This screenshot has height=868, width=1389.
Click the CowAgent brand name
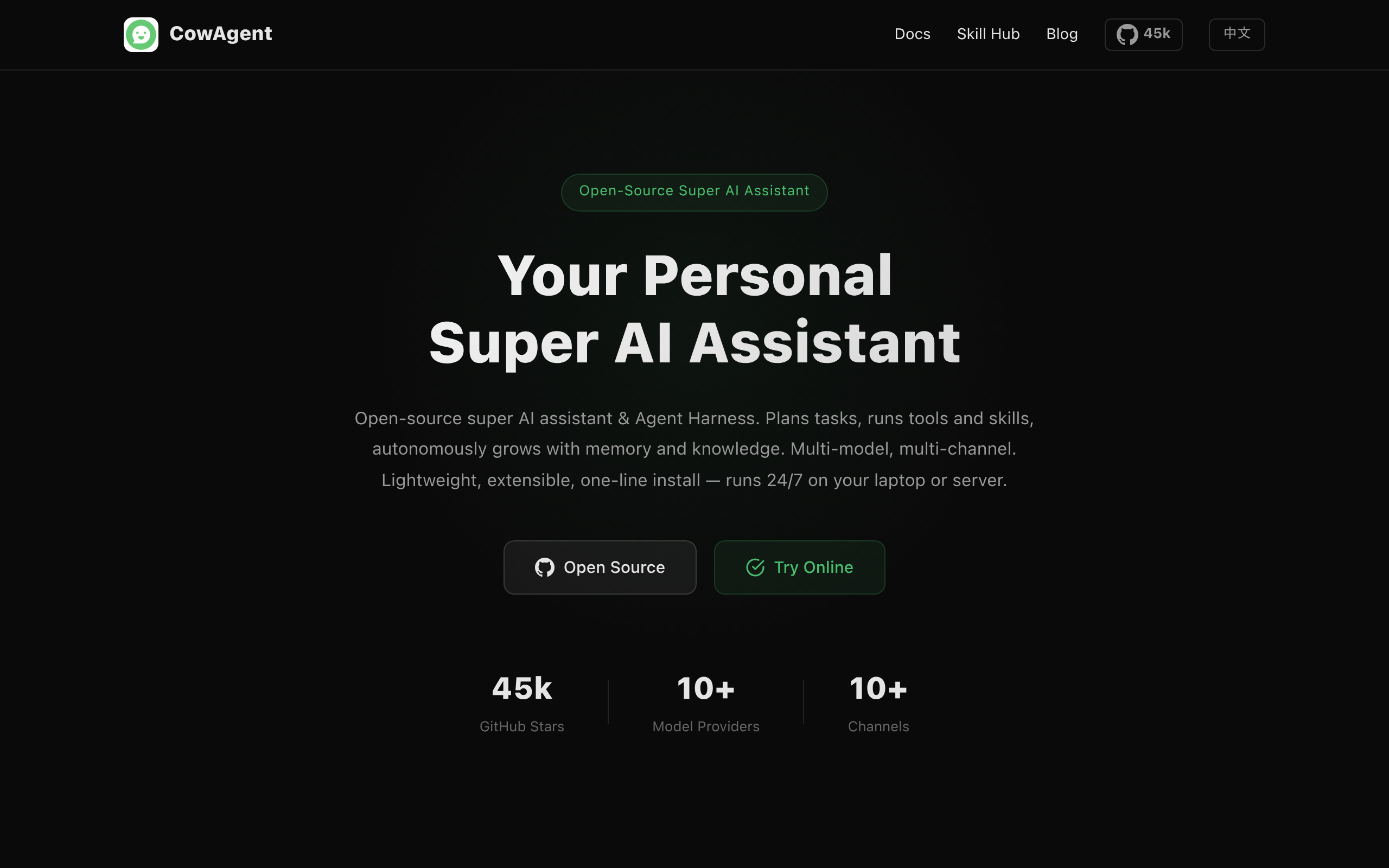(220, 34)
